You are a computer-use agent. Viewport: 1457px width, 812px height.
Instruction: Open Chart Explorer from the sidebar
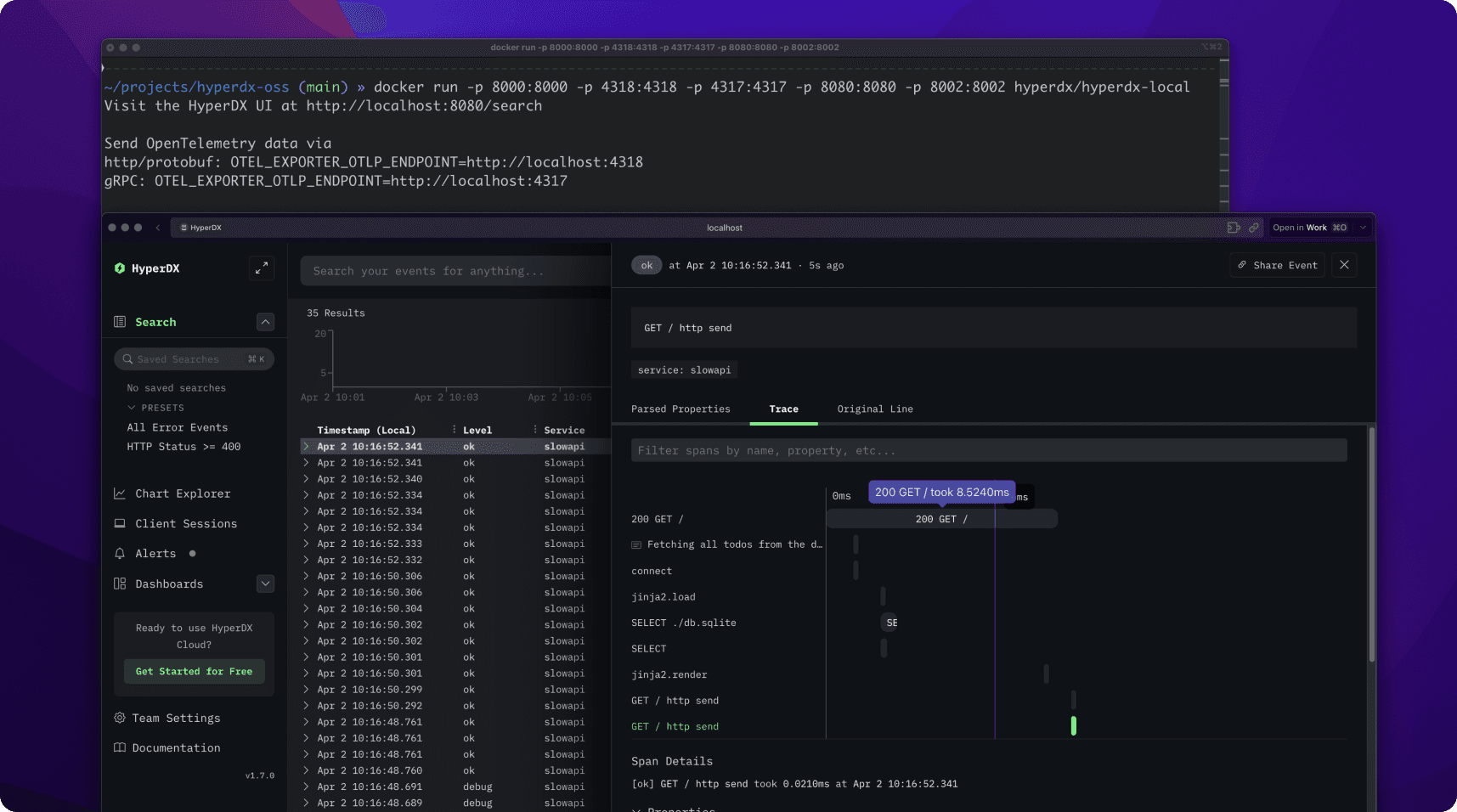tap(182, 493)
